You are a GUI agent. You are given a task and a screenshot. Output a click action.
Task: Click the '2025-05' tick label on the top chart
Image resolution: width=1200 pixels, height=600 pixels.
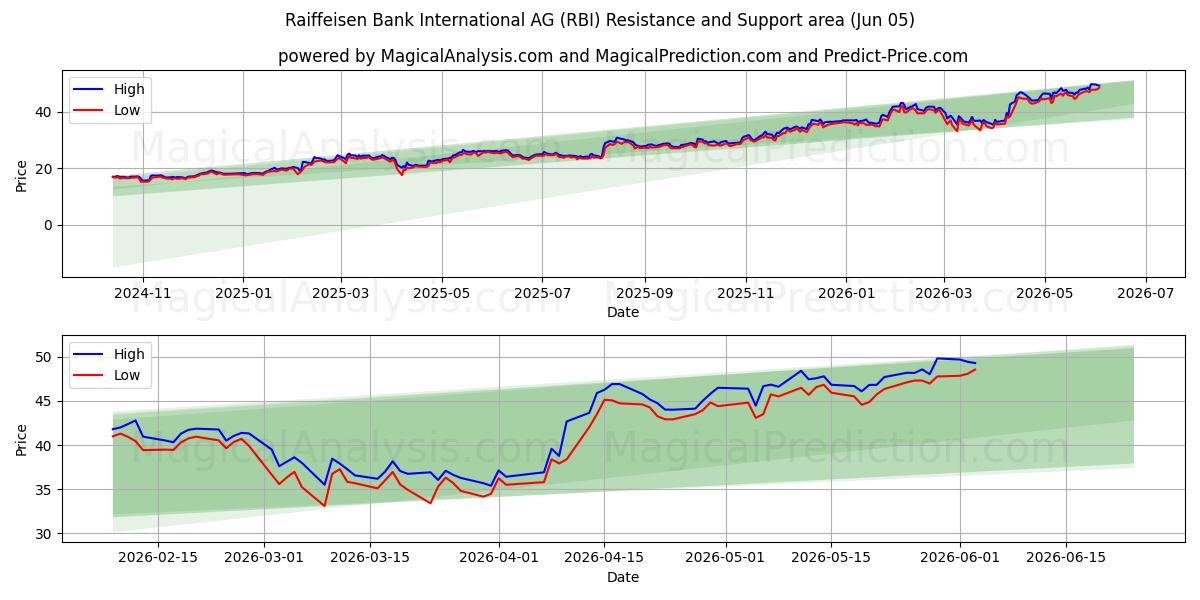click(442, 294)
